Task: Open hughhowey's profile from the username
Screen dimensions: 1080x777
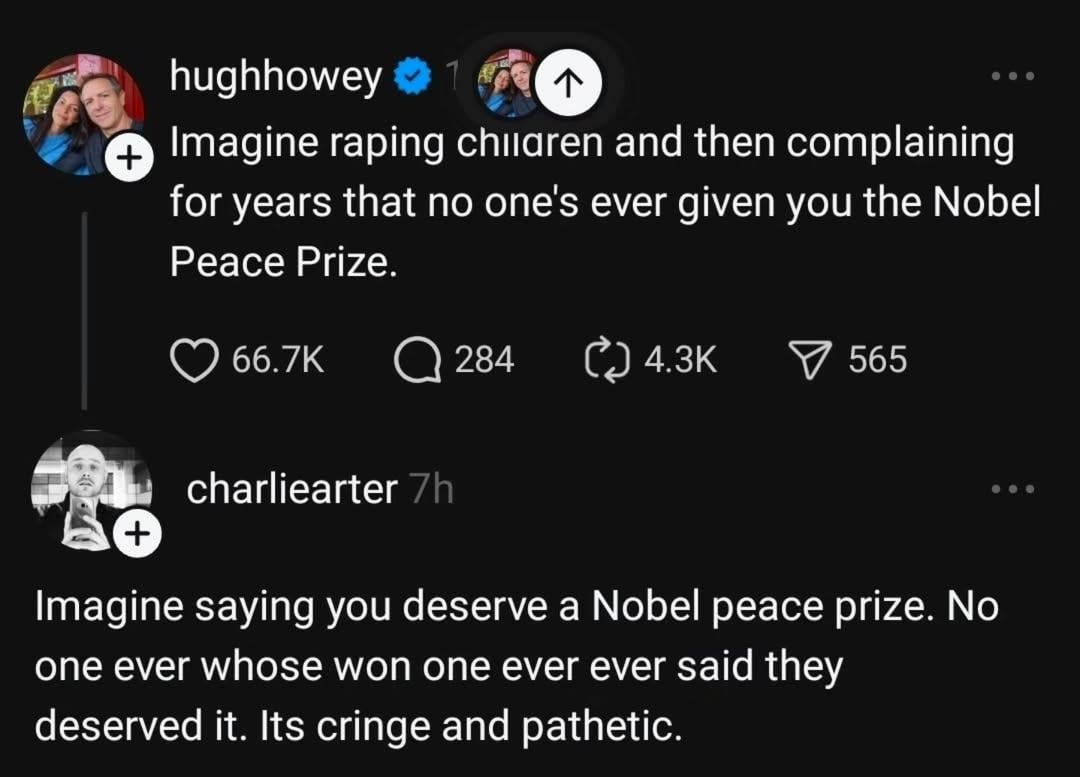Action: pyautogui.click(x=276, y=76)
